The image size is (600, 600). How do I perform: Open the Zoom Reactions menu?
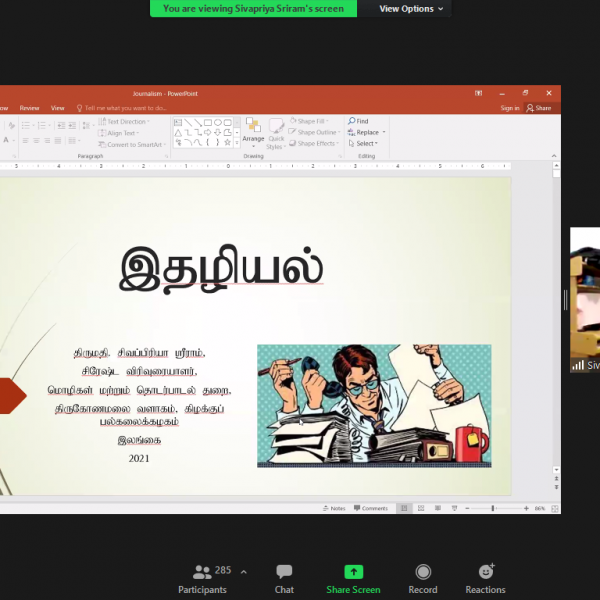coord(485,579)
